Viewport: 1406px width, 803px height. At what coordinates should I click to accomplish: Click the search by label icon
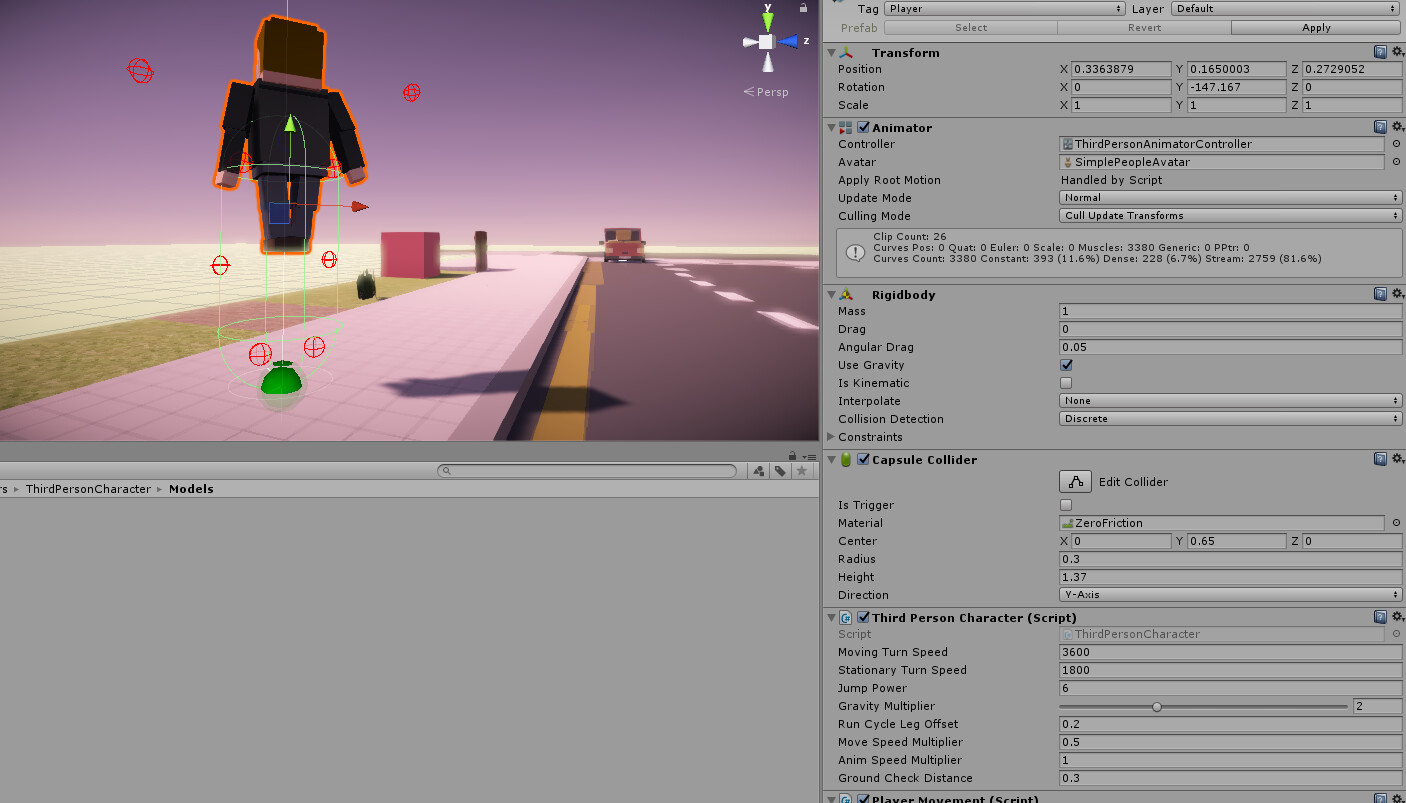tap(781, 470)
